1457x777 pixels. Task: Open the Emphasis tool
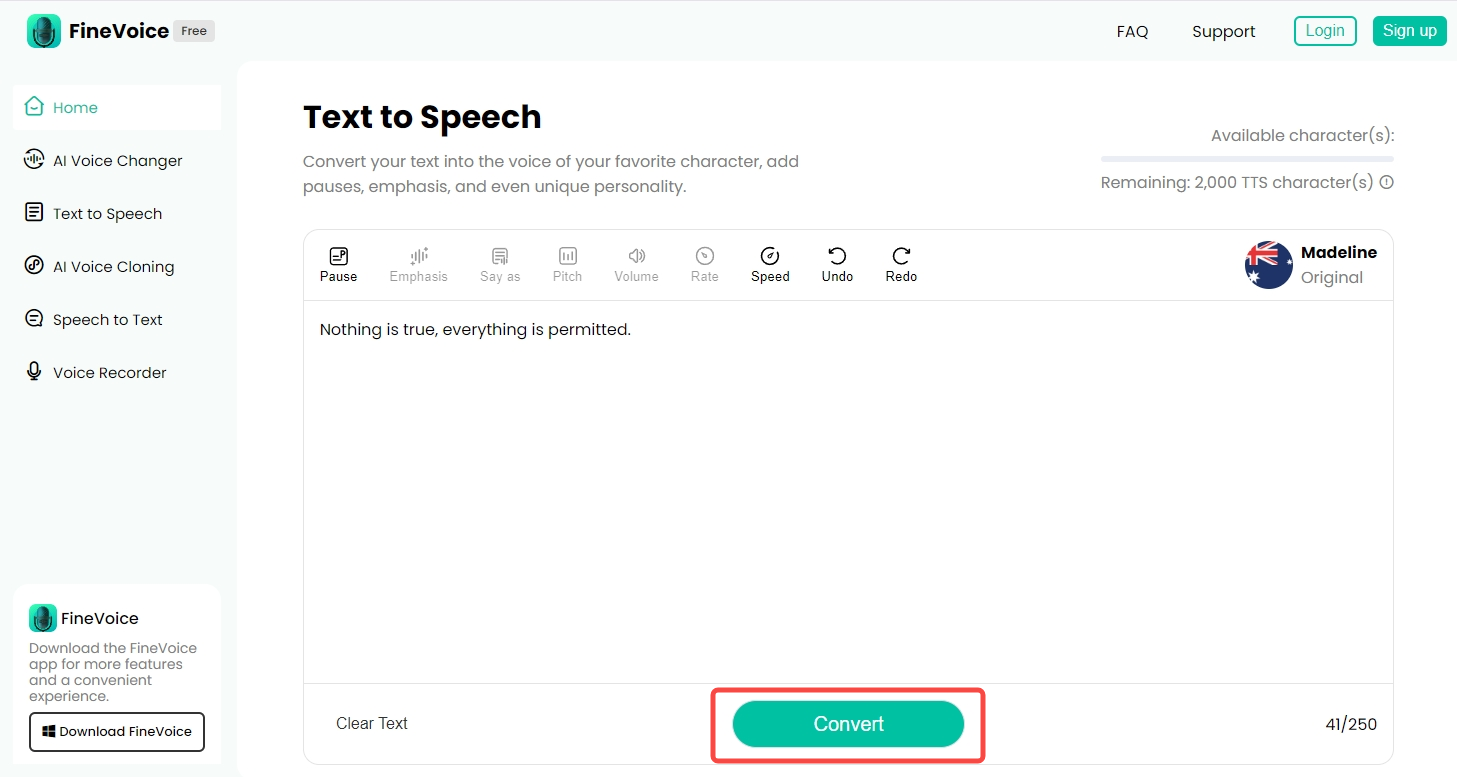(418, 263)
